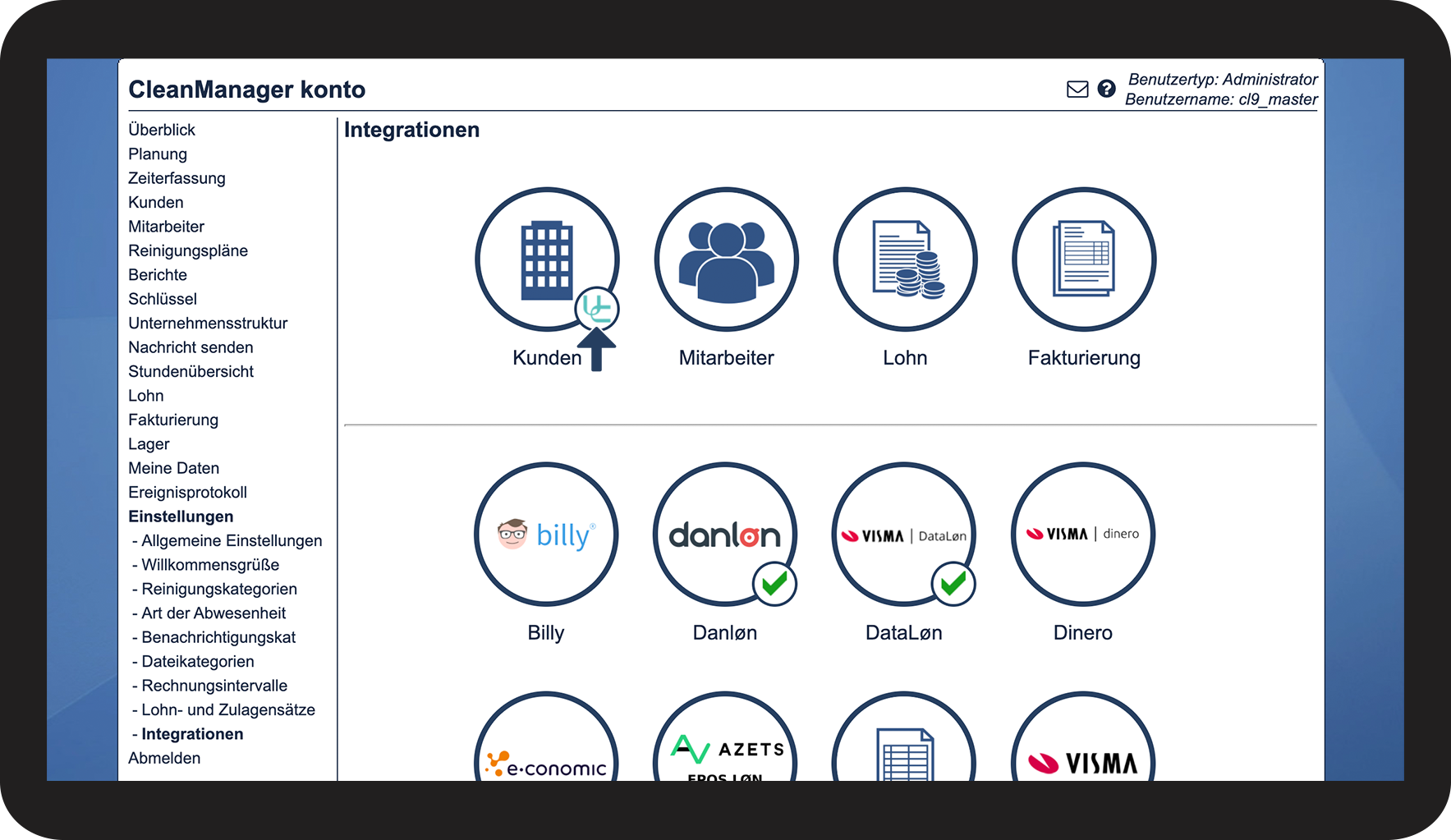Click the small badge on Kunden circle
This screenshot has height=840, width=1451.
click(x=596, y=309)
